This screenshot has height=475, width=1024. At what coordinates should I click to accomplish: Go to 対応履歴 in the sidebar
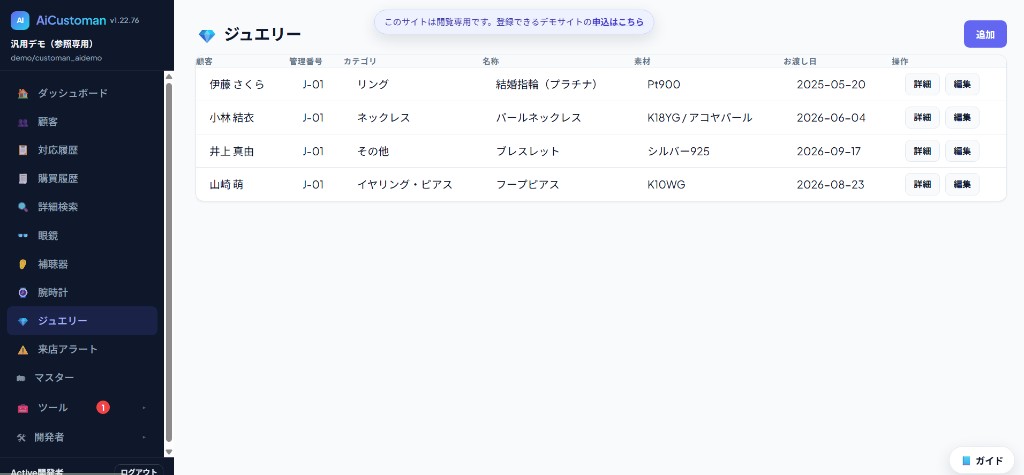pos(82,150)
